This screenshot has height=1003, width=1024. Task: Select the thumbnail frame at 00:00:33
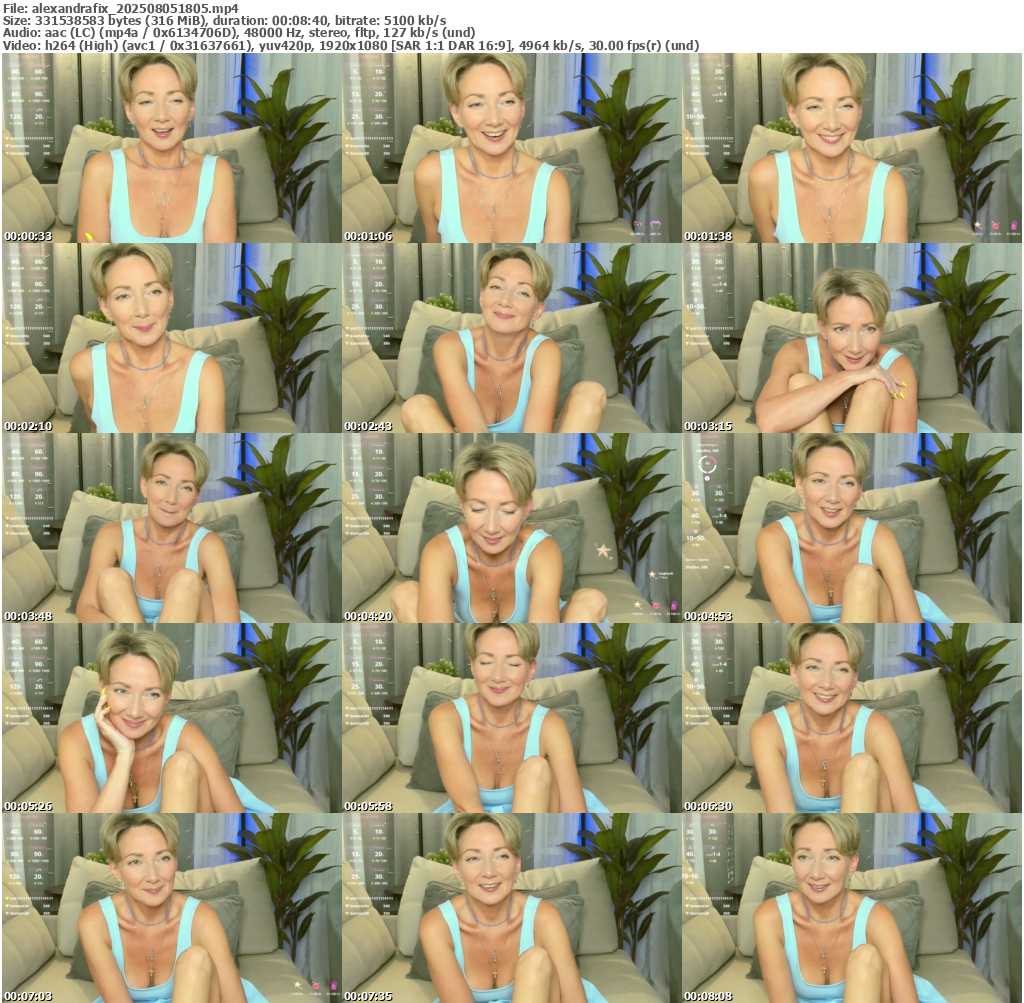pyautogui.click(x=172, y=148)
